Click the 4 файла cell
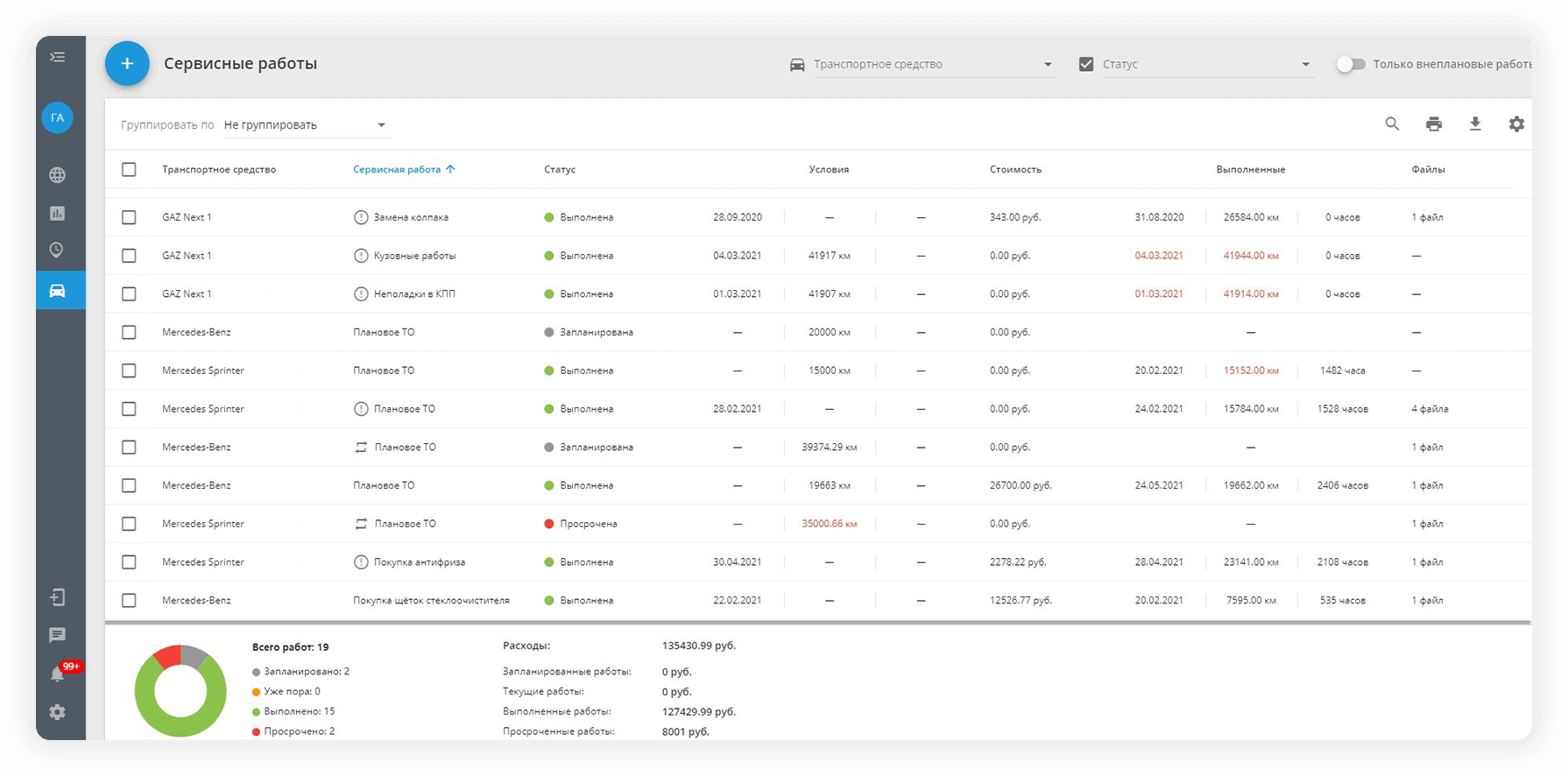 tap(1430, 409)
